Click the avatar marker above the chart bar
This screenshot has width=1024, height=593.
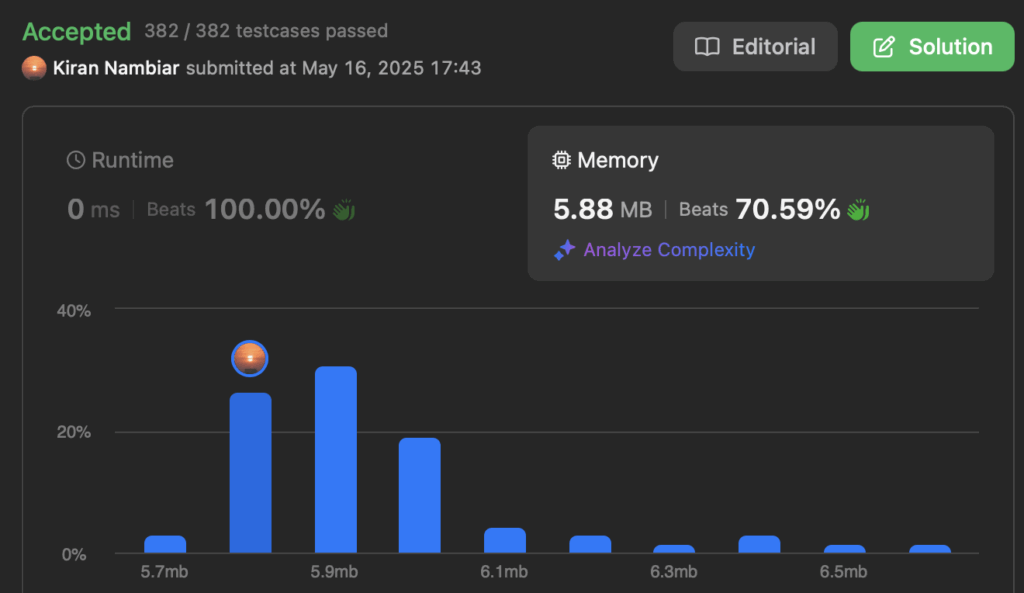[249, 359]
